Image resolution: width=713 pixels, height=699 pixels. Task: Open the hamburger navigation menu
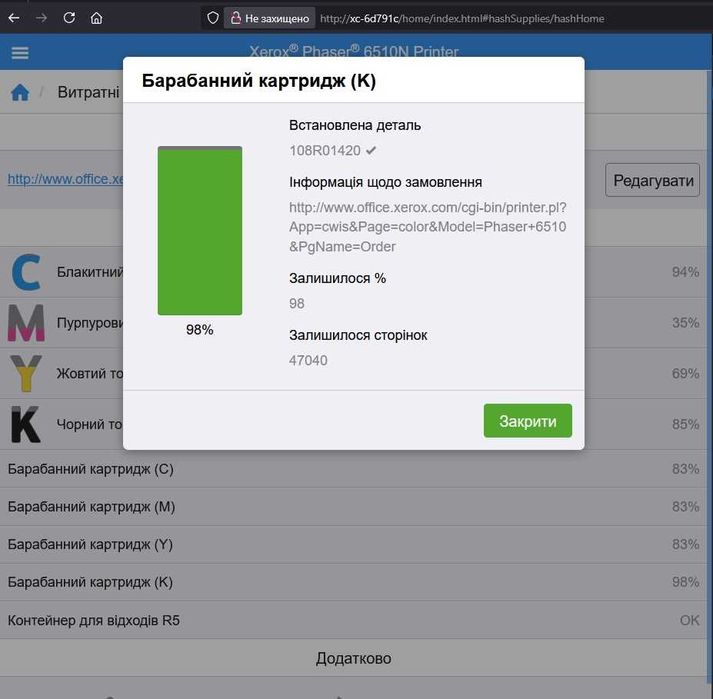(20, 53)
